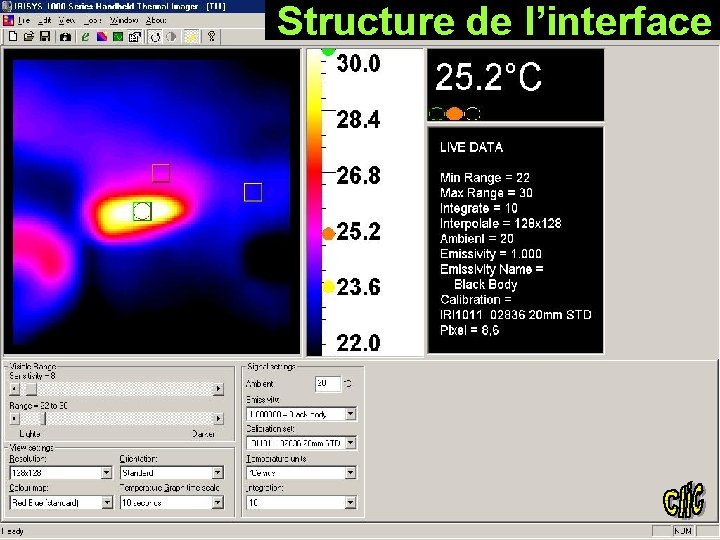The image size is (720, 540).
Task: Select the green dashed circle under temperature readout
Action: point(437,113)
